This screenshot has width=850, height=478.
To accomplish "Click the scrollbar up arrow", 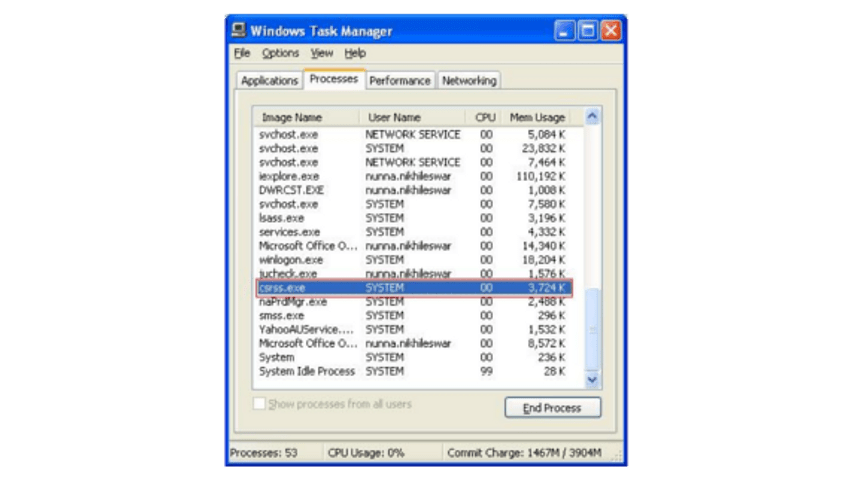I will click(x=592, y=116).
